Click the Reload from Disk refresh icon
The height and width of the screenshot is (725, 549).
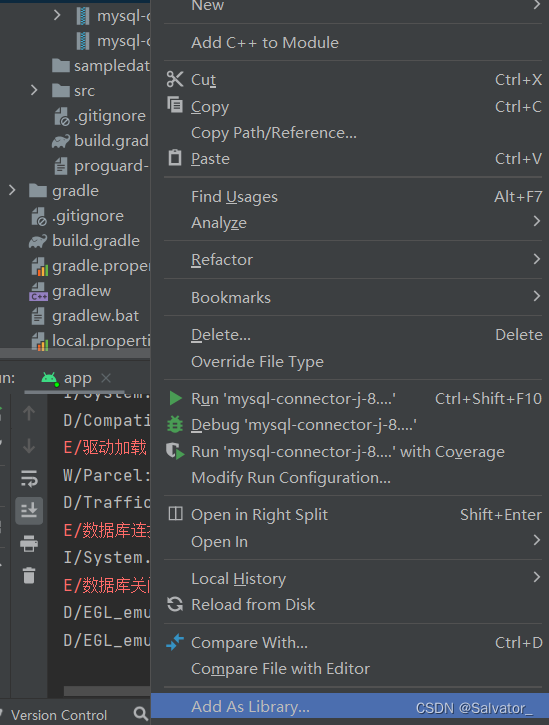point(175,604)
